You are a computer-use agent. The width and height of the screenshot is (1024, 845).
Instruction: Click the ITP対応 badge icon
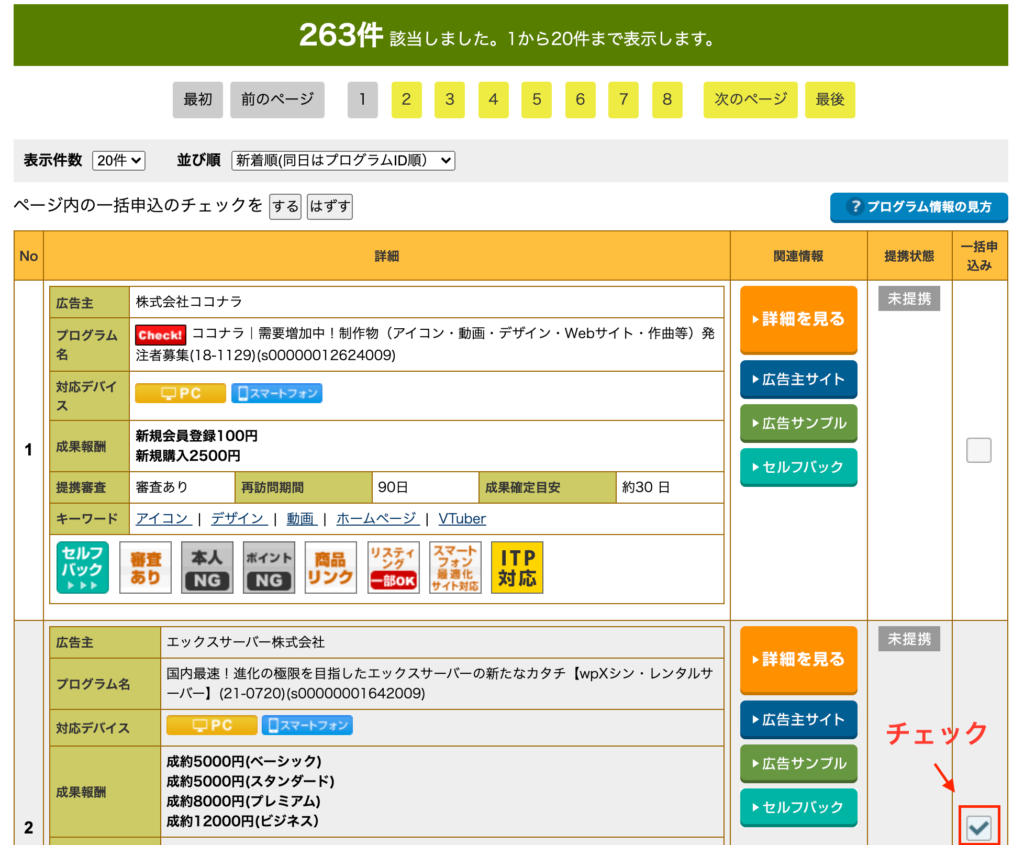(x=517, y=568)
